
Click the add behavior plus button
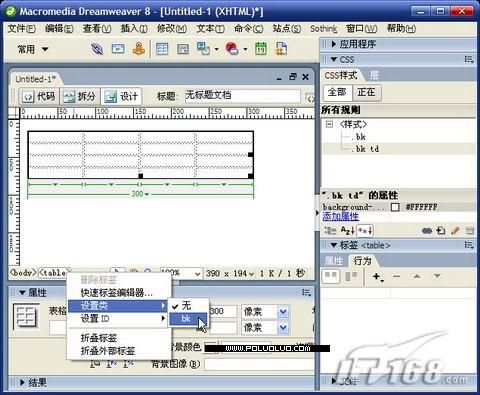click(x=378, y=276)
